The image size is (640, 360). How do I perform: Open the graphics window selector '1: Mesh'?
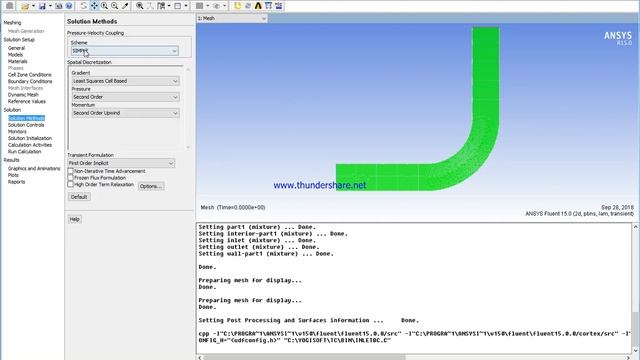coord(232,18)
